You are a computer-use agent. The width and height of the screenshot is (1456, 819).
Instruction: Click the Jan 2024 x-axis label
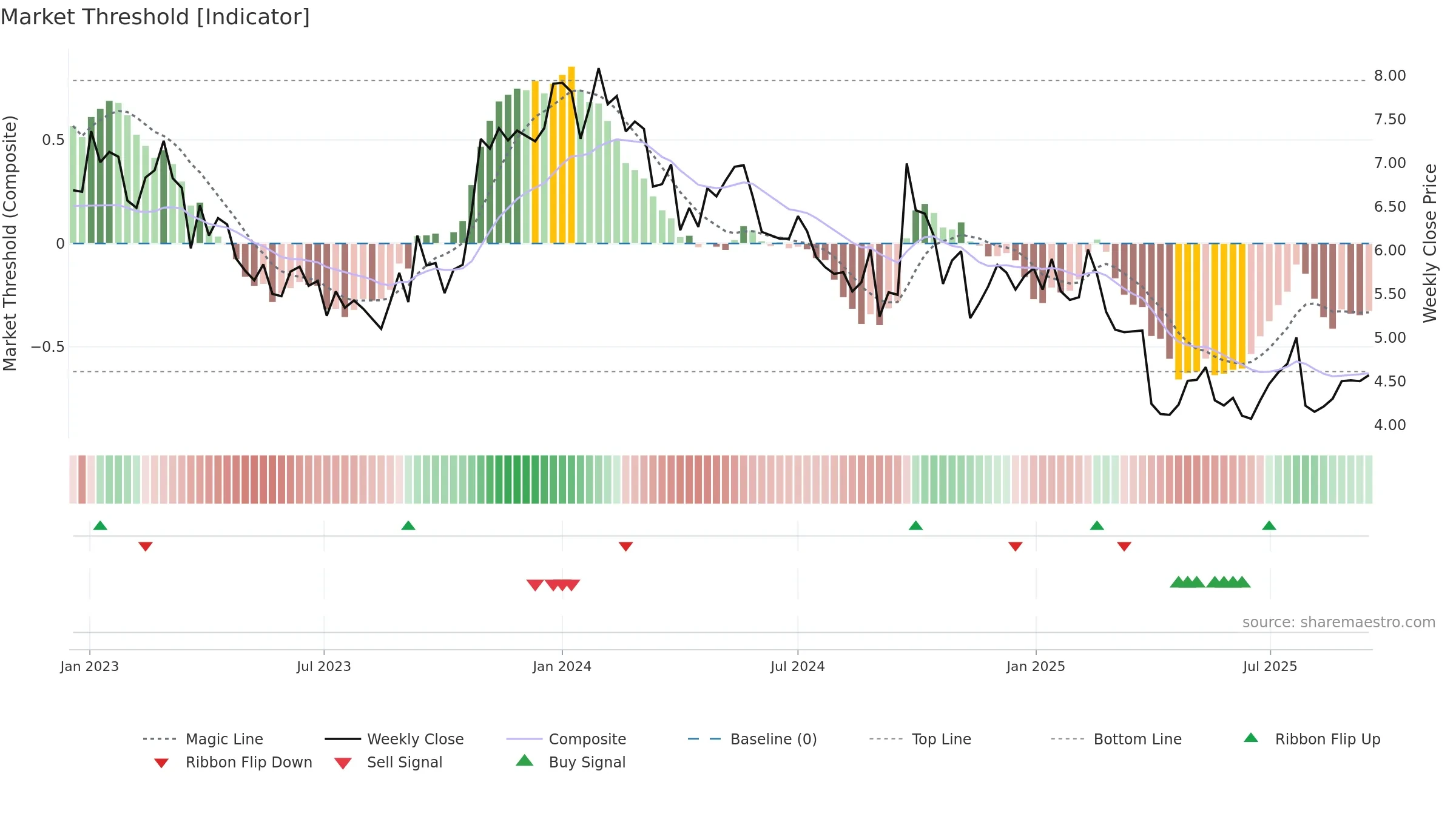tap(562, 666)
